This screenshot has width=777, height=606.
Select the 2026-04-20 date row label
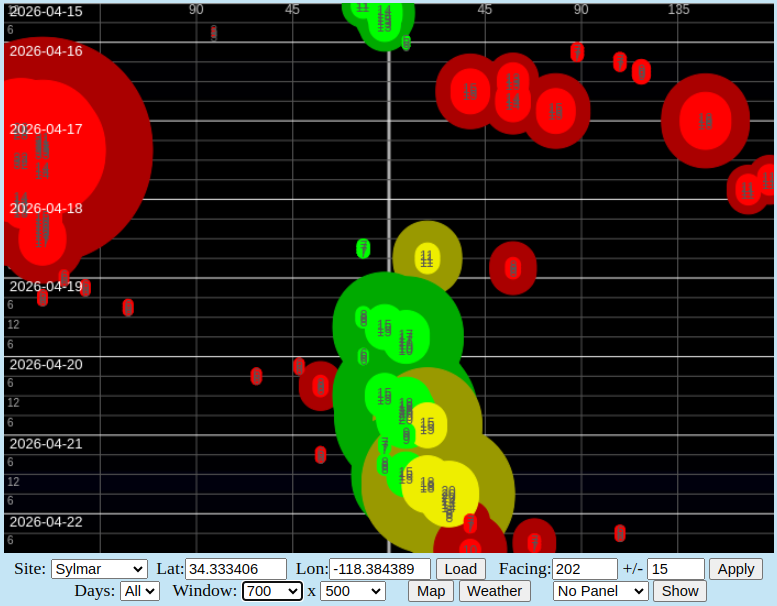pos(46,364)
